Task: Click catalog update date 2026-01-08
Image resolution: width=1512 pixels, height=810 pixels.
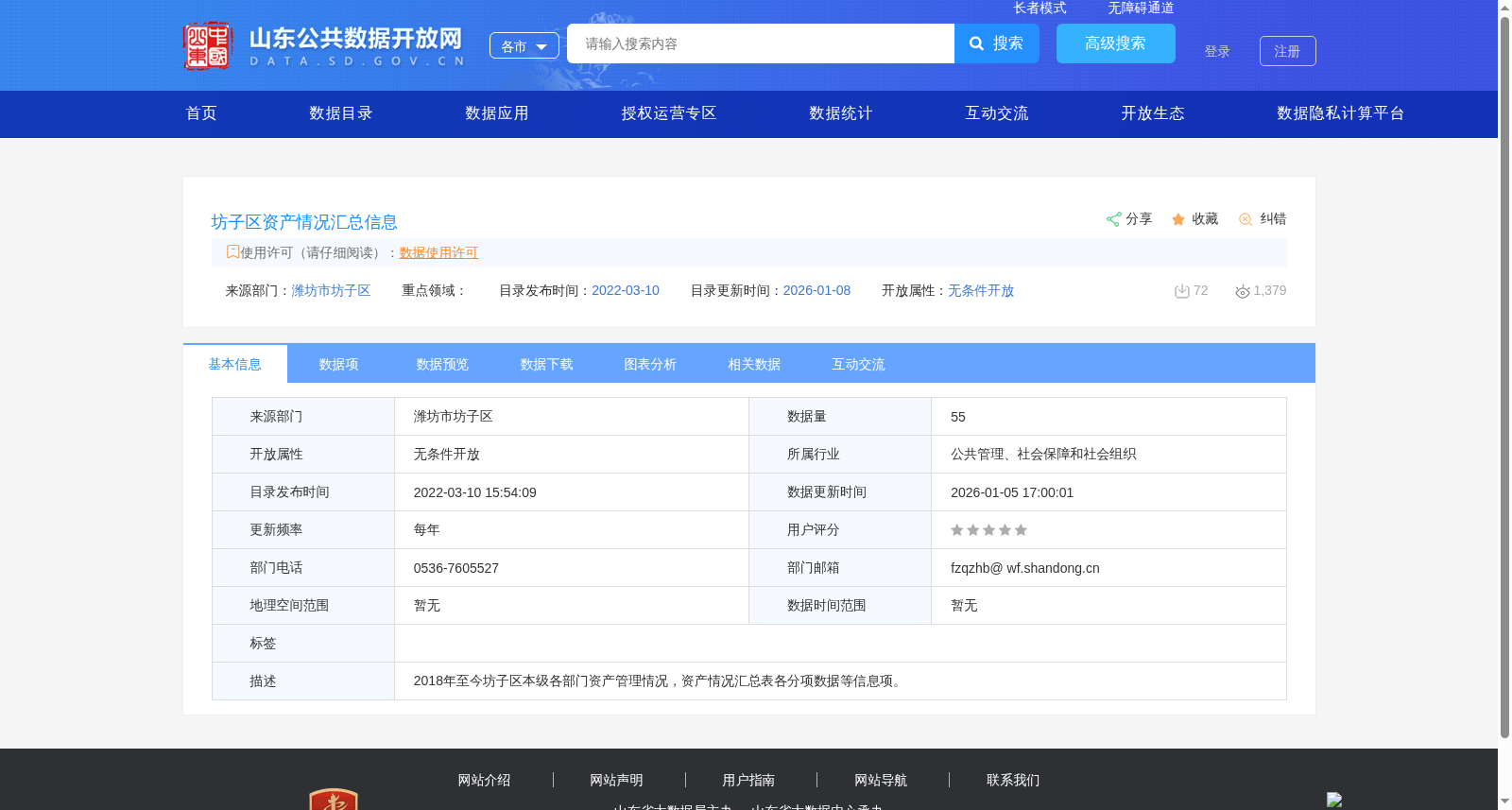Action: tap(816, 290)
